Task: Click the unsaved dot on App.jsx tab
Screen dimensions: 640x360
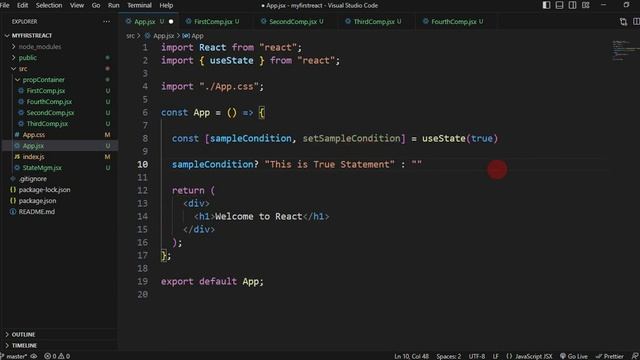Action: (x=171, y=22)
